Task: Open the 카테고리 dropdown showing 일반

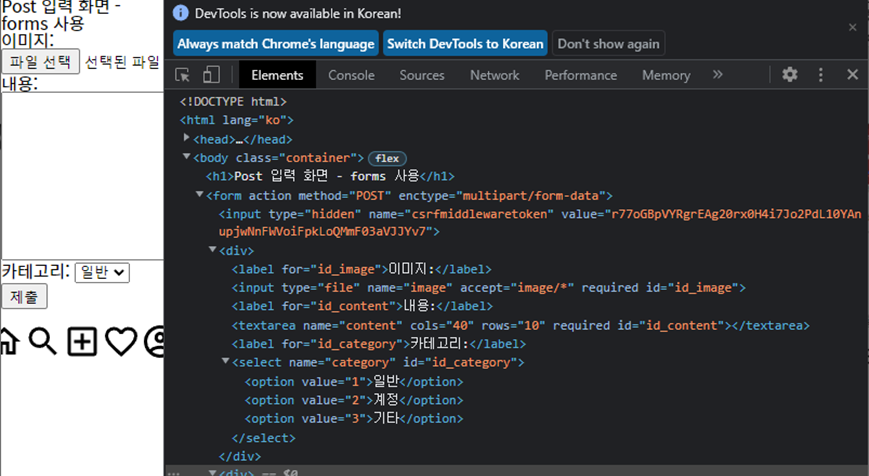Action: pos(103,272)
